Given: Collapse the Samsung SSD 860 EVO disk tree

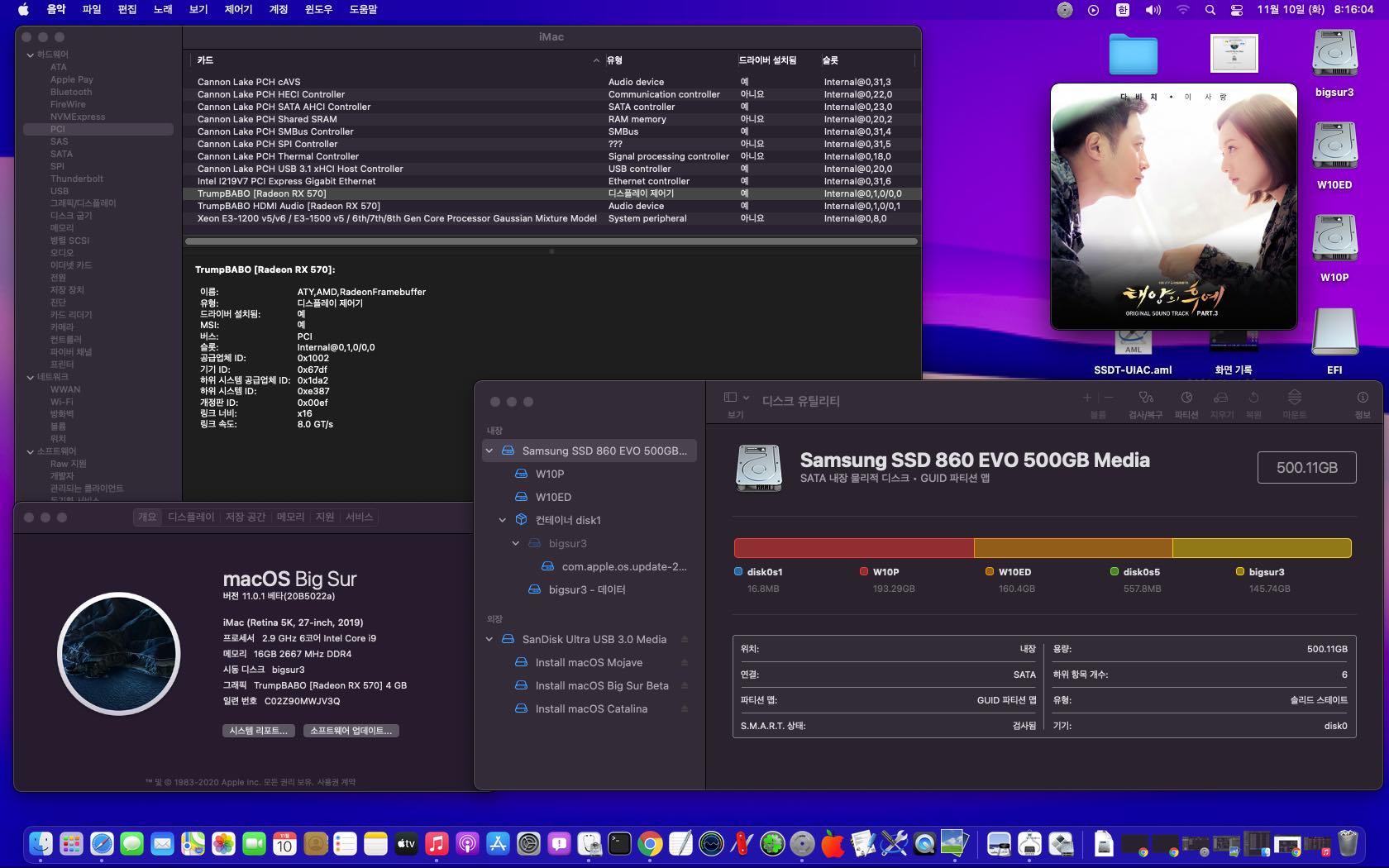Looking at the screenshot, I should 489,451.
